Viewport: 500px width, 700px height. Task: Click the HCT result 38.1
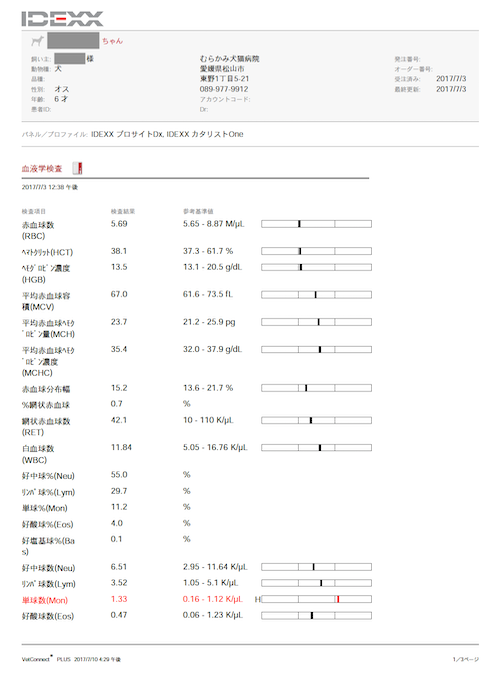click(119, 251)
